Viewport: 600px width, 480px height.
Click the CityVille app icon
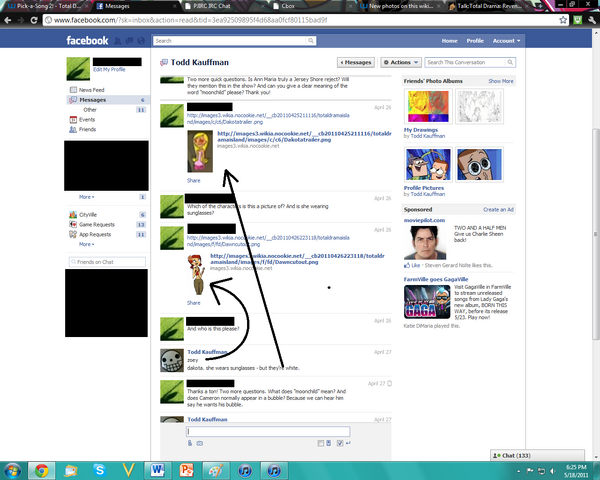coord(73,215)
